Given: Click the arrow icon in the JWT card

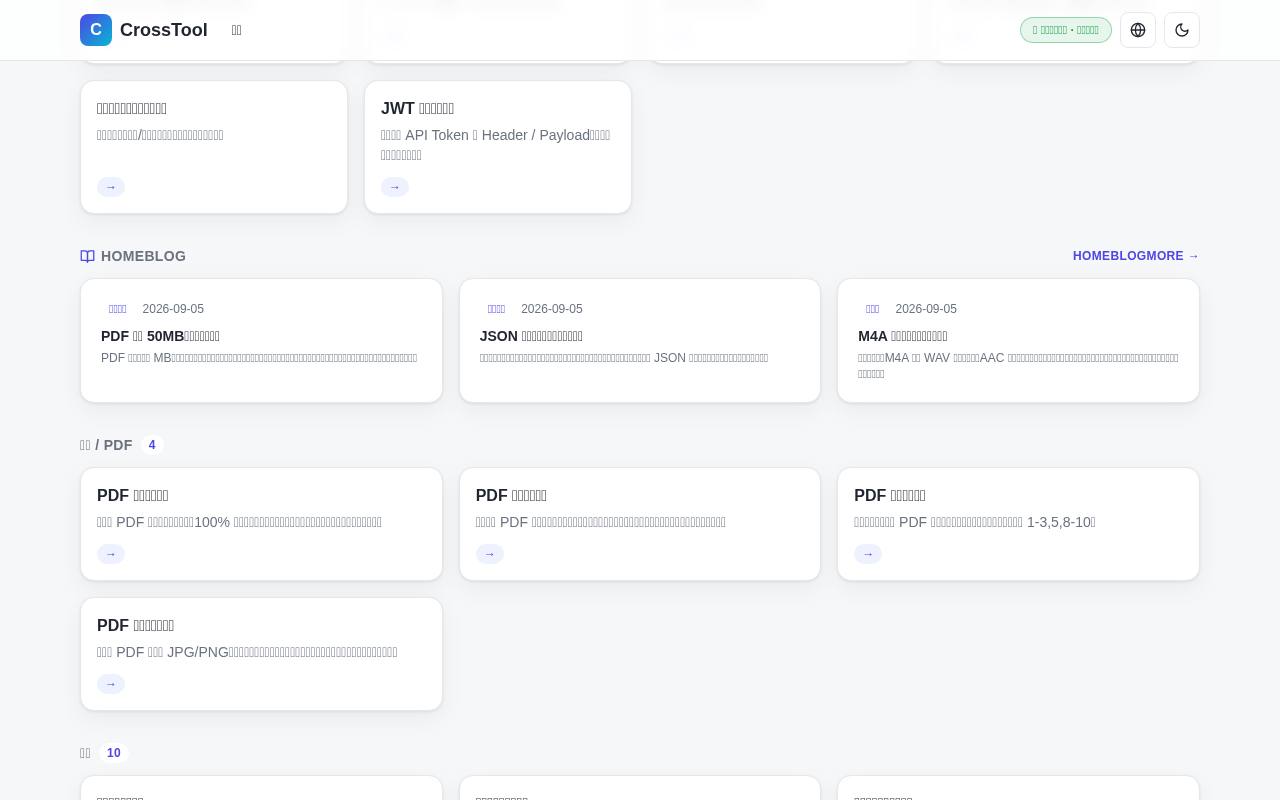Looking at the screenshot, I should [395, 187].
